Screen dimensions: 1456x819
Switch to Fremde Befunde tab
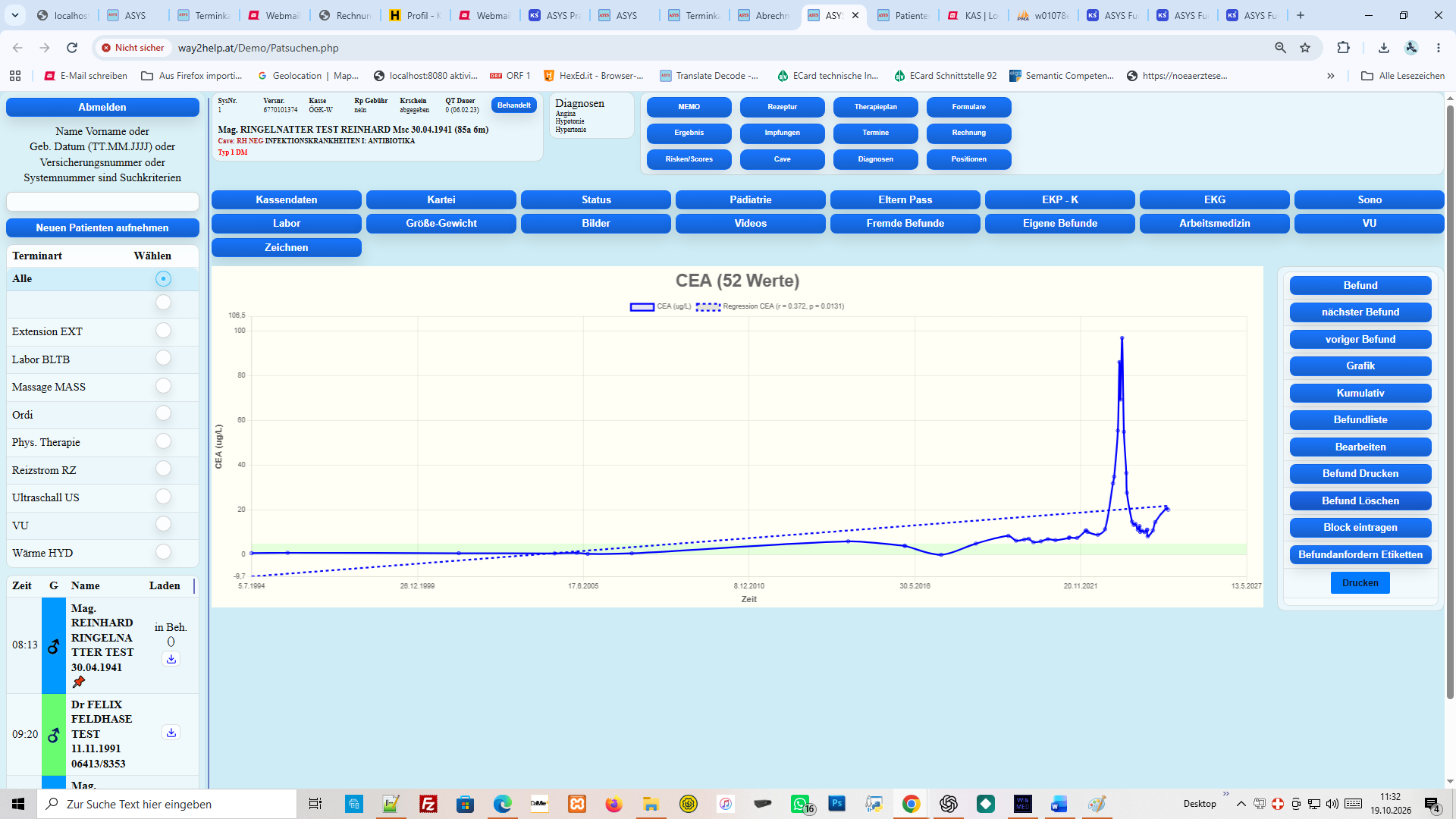point(905,224)
